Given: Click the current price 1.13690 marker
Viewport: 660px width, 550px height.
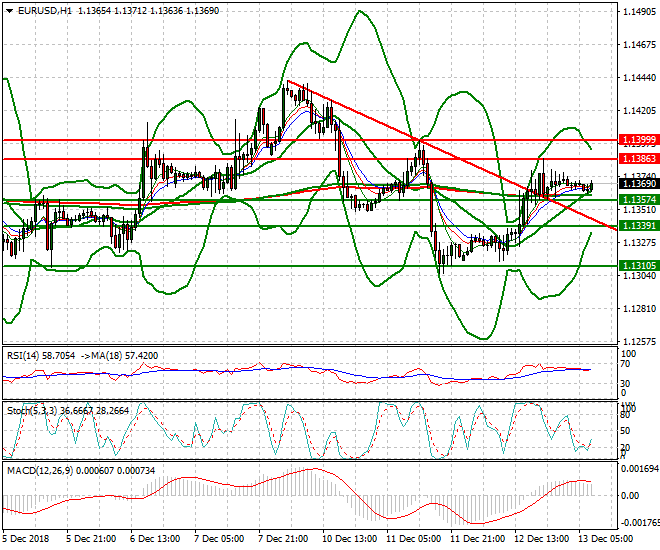Looking at the screenshot, I should pos(638,184).
